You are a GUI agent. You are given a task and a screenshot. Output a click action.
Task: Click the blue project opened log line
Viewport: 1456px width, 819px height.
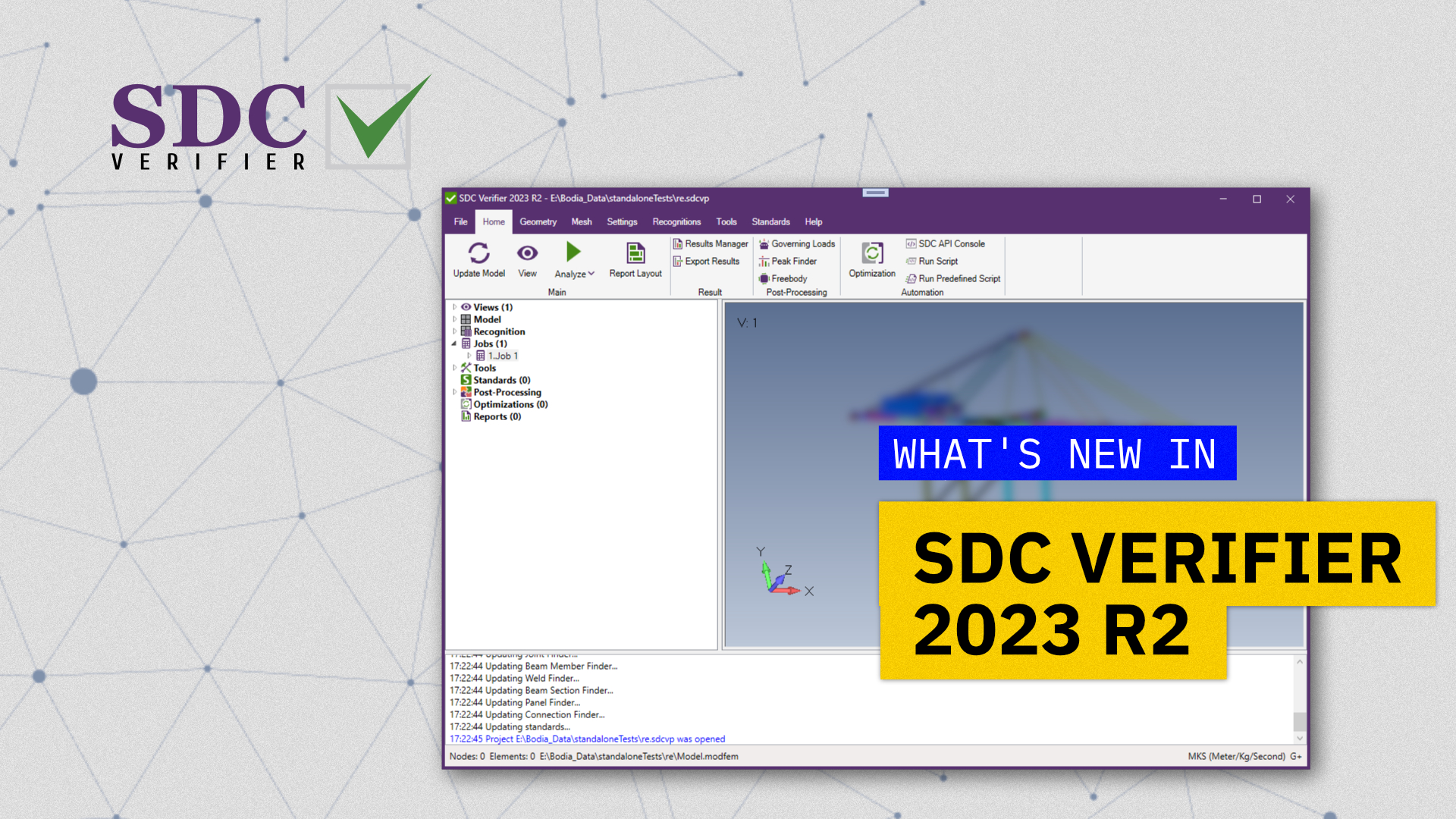coord(587,739)
